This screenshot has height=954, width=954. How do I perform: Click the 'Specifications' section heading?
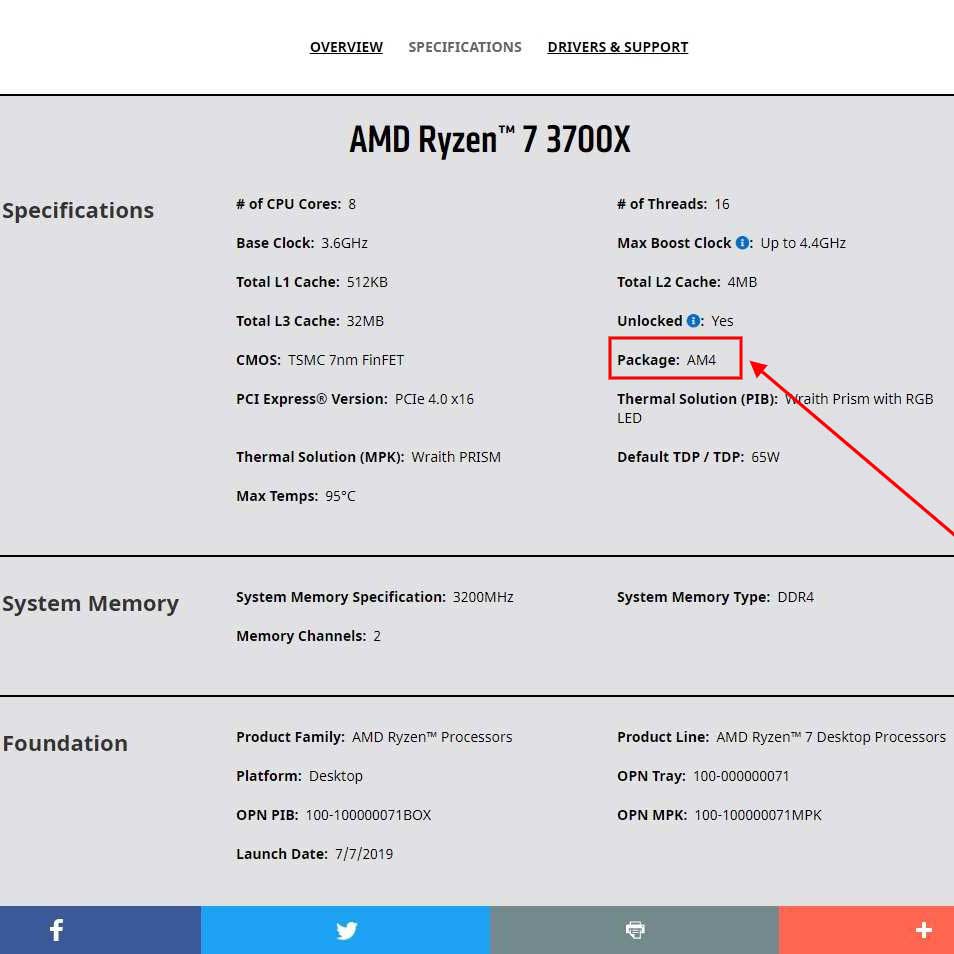pyautogui.click(x=78, y=211)
